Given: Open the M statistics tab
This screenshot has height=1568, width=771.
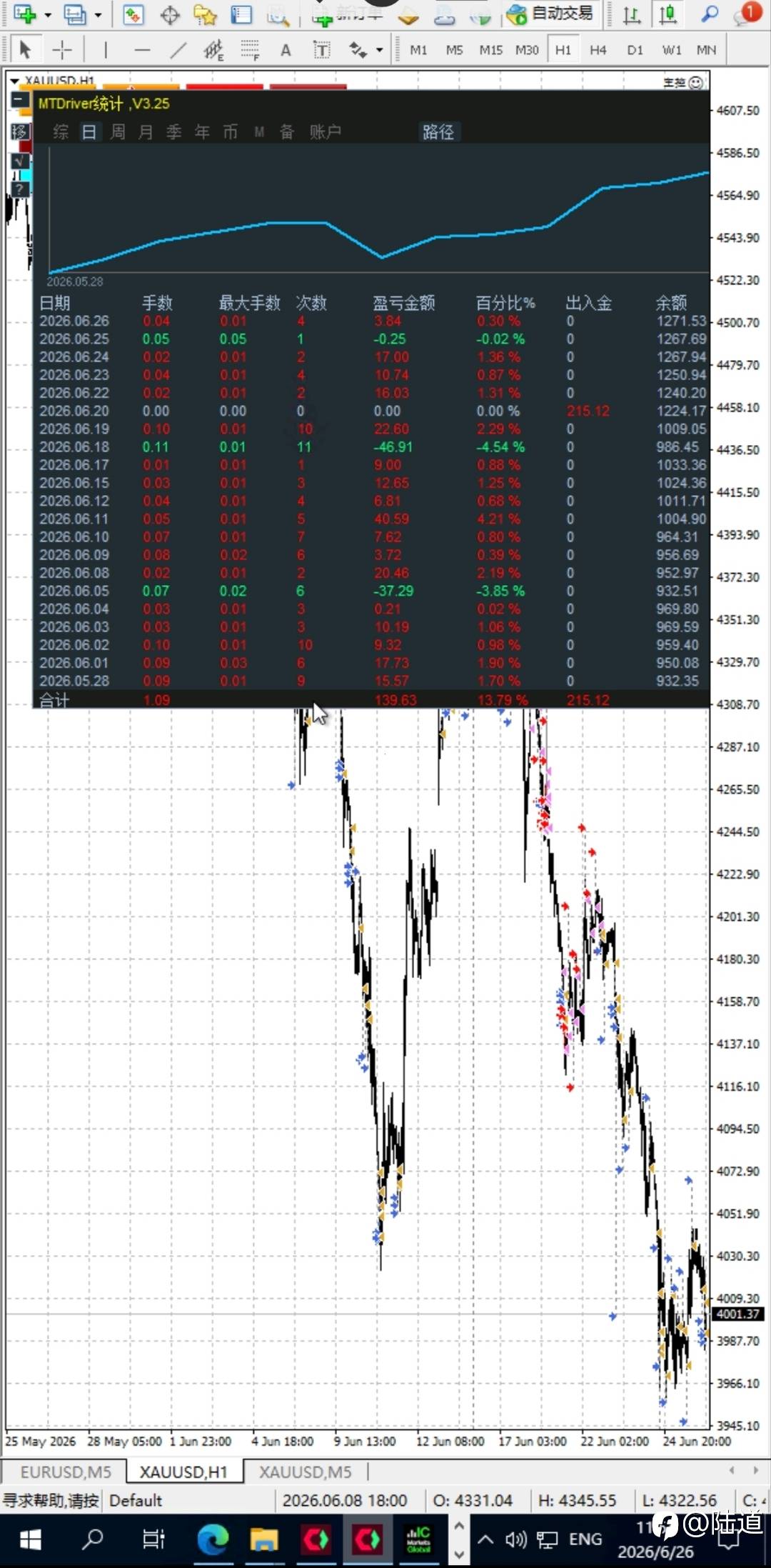Looking at the screenshot, I should [x=259, y=131].
